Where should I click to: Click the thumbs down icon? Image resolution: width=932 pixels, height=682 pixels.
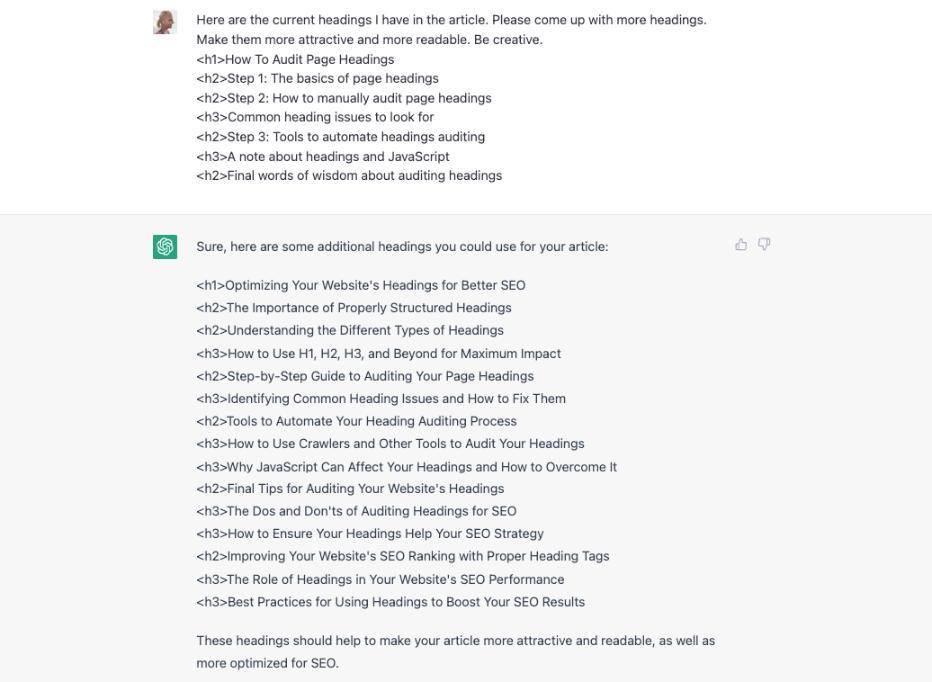tap(764, 244)
